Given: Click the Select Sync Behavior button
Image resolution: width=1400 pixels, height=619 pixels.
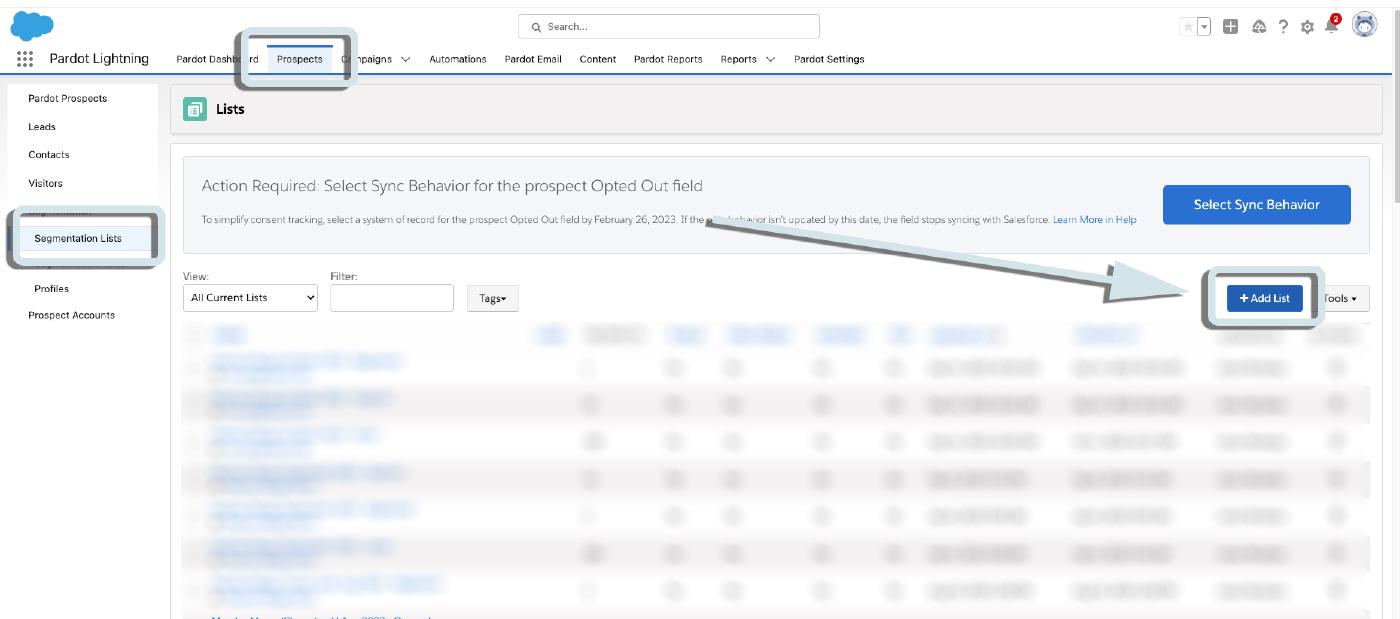Looking at the screenshot, I should (1256, 205).
